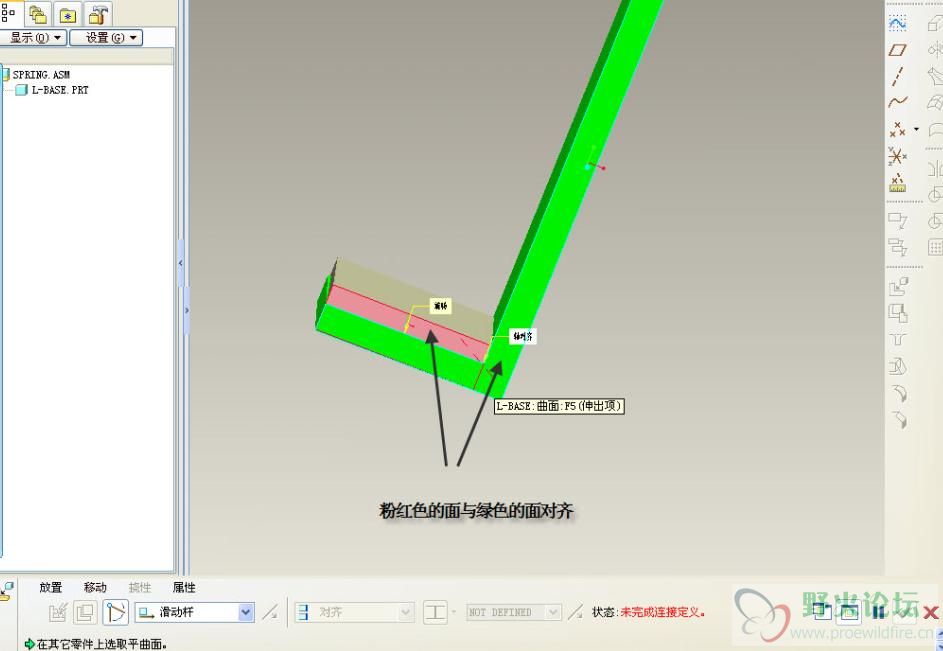Collapse the navigator panel with the left arrow
The height and width of the screenshot is (651, 943).
(180, 263)
